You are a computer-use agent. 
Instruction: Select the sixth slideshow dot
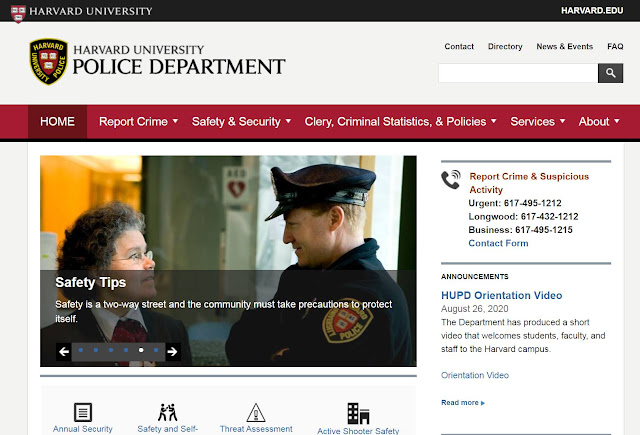pyautogui.click(x=156, y=350)
